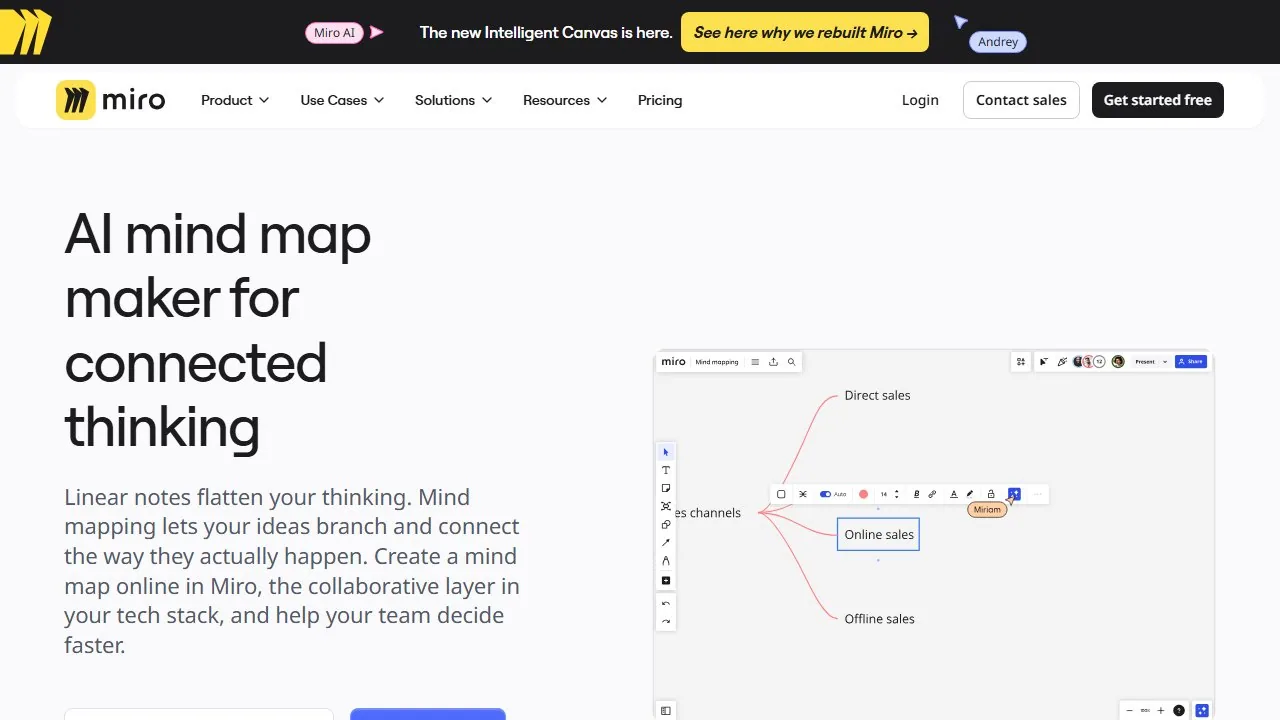Click the Get started free button
This screenshot has width=1280, height=720.
[x=1158, y=100]
